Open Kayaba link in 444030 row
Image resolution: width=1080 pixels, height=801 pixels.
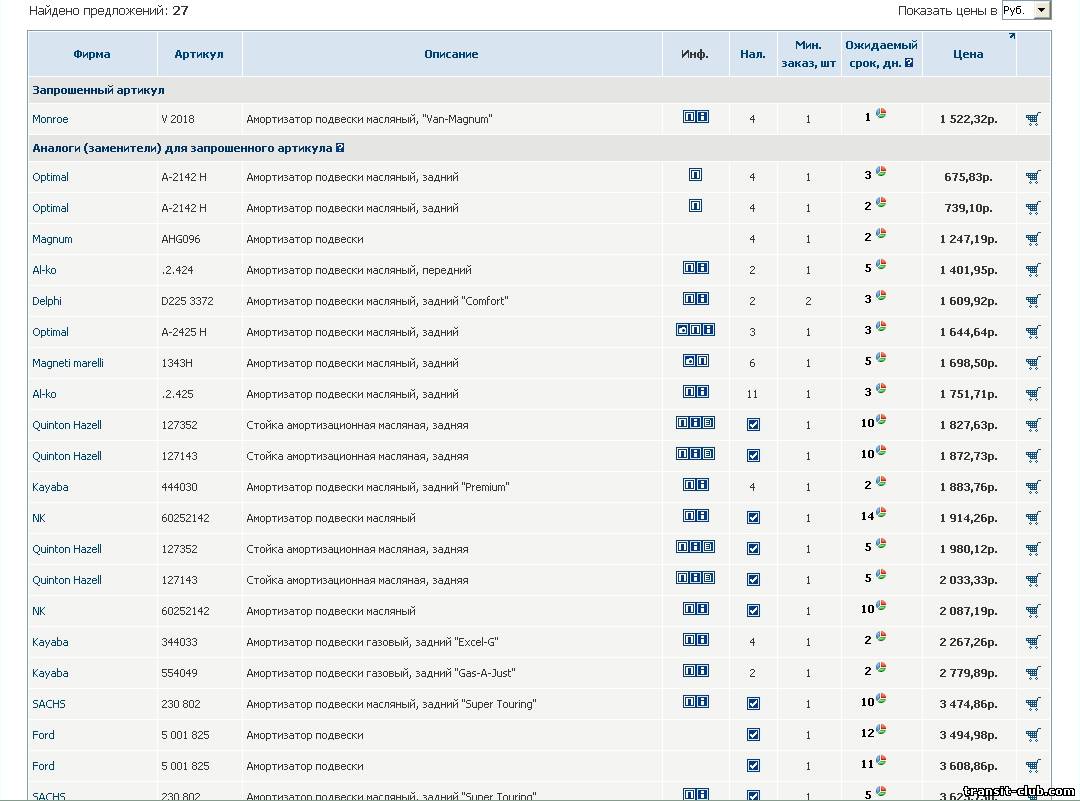tap(50, 487)
